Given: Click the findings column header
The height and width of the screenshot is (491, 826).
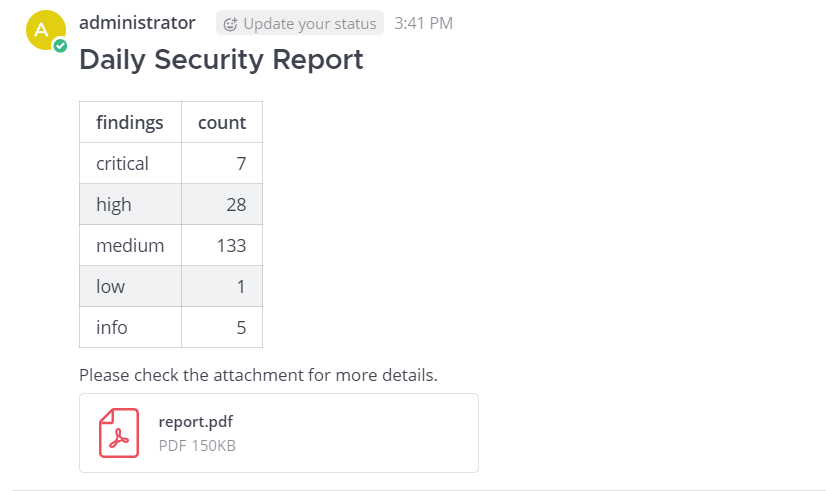Looking at the screenshot, I should pyautogui.click(x=130, y=122).
